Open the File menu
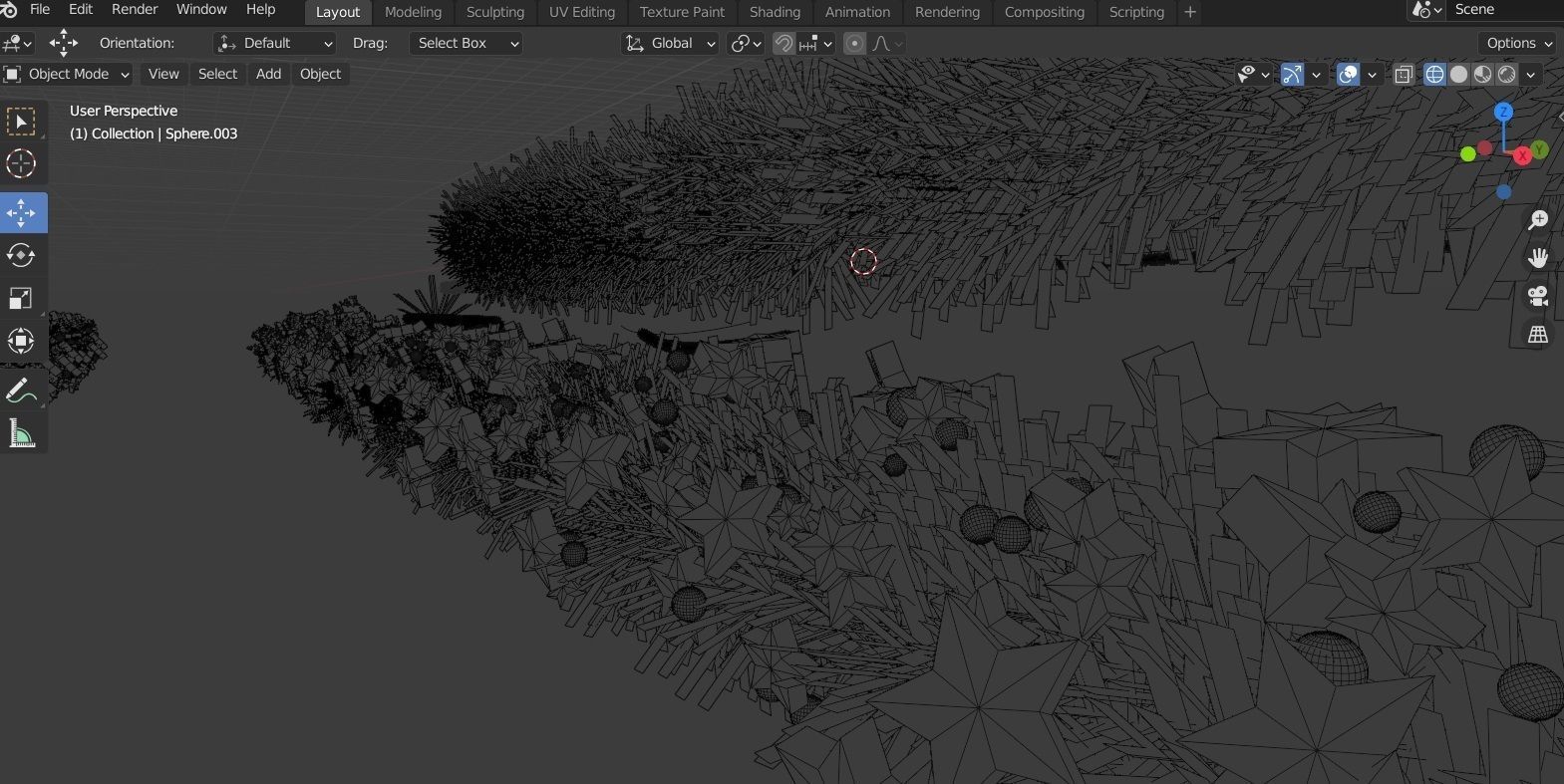1564x784 pixels. tap(40, 9)
